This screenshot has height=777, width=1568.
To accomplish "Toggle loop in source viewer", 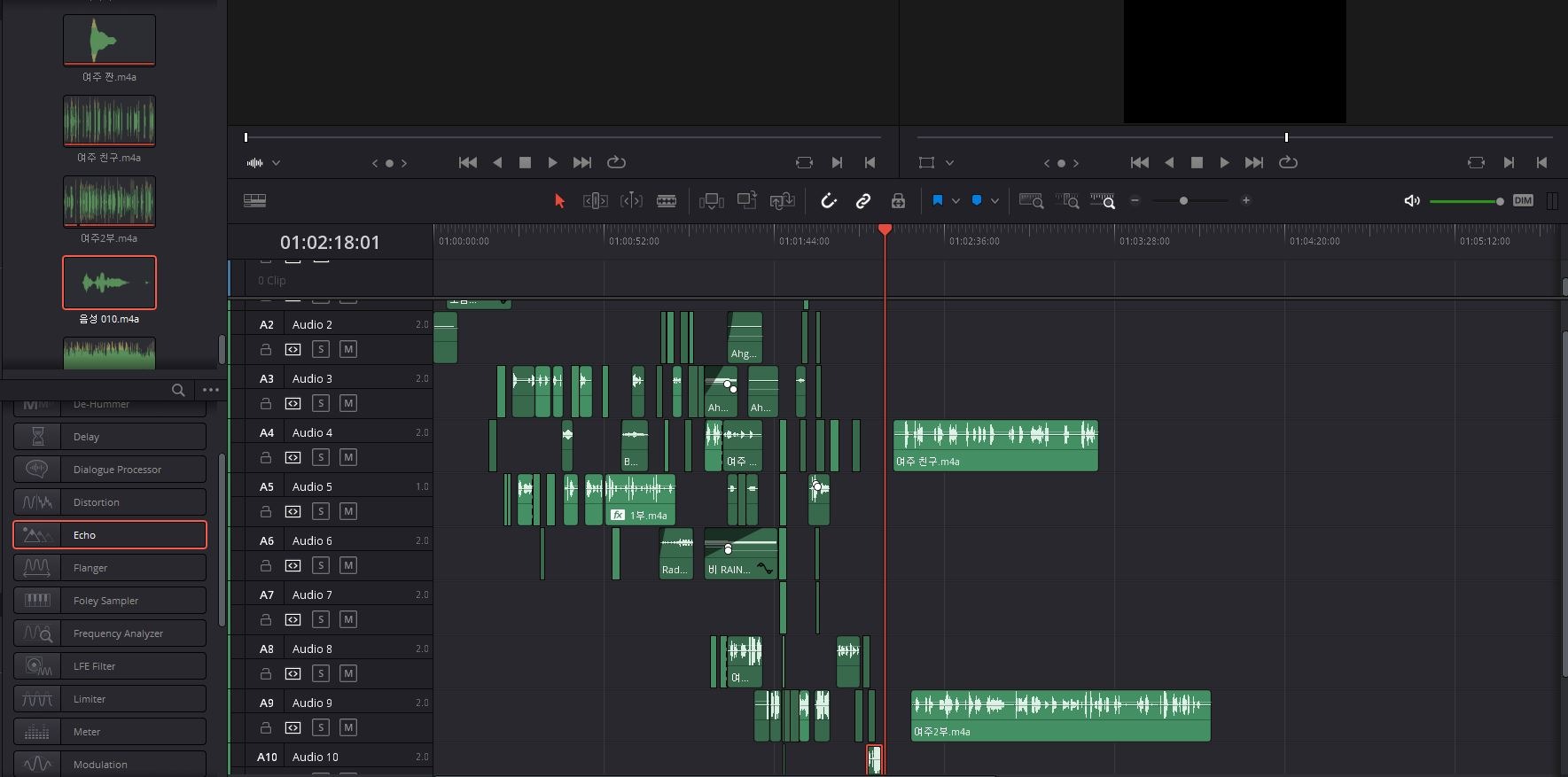I will point(616,163).
